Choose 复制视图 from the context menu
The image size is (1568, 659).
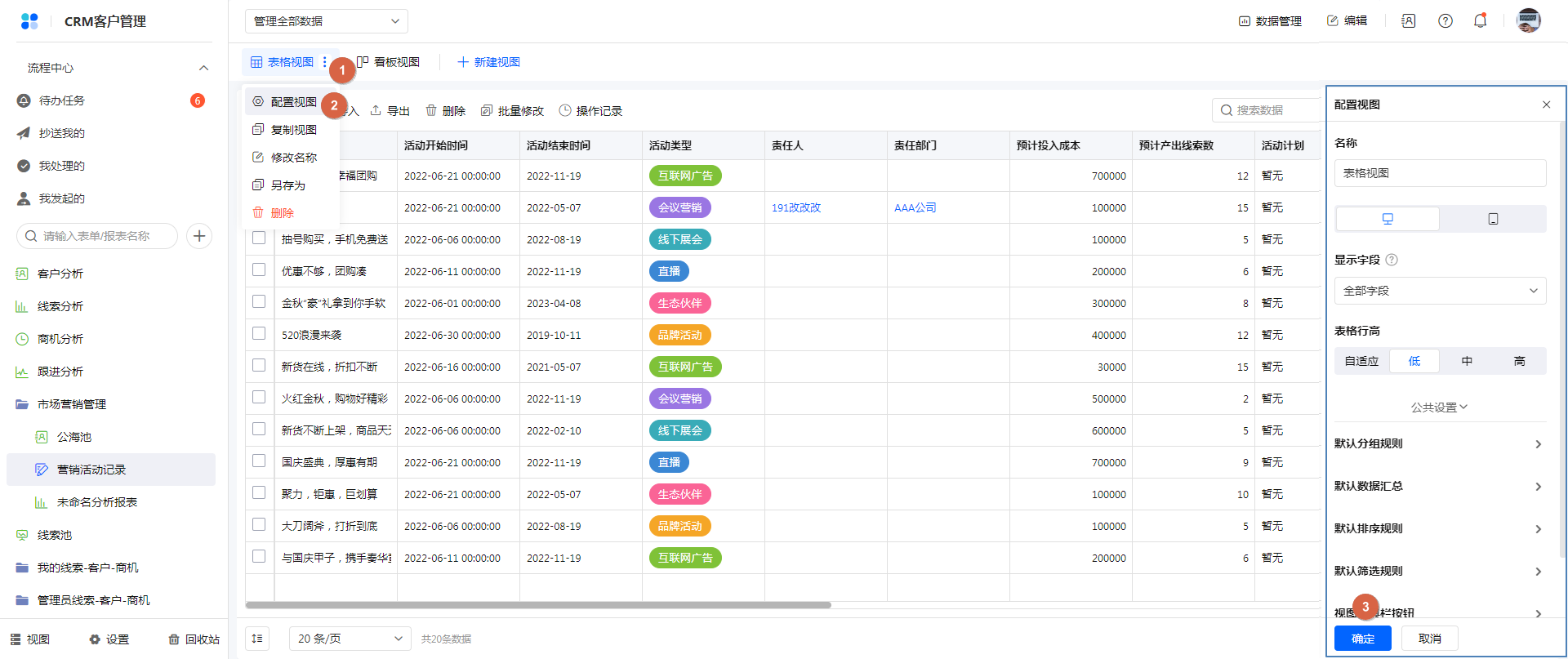point(293,130)
